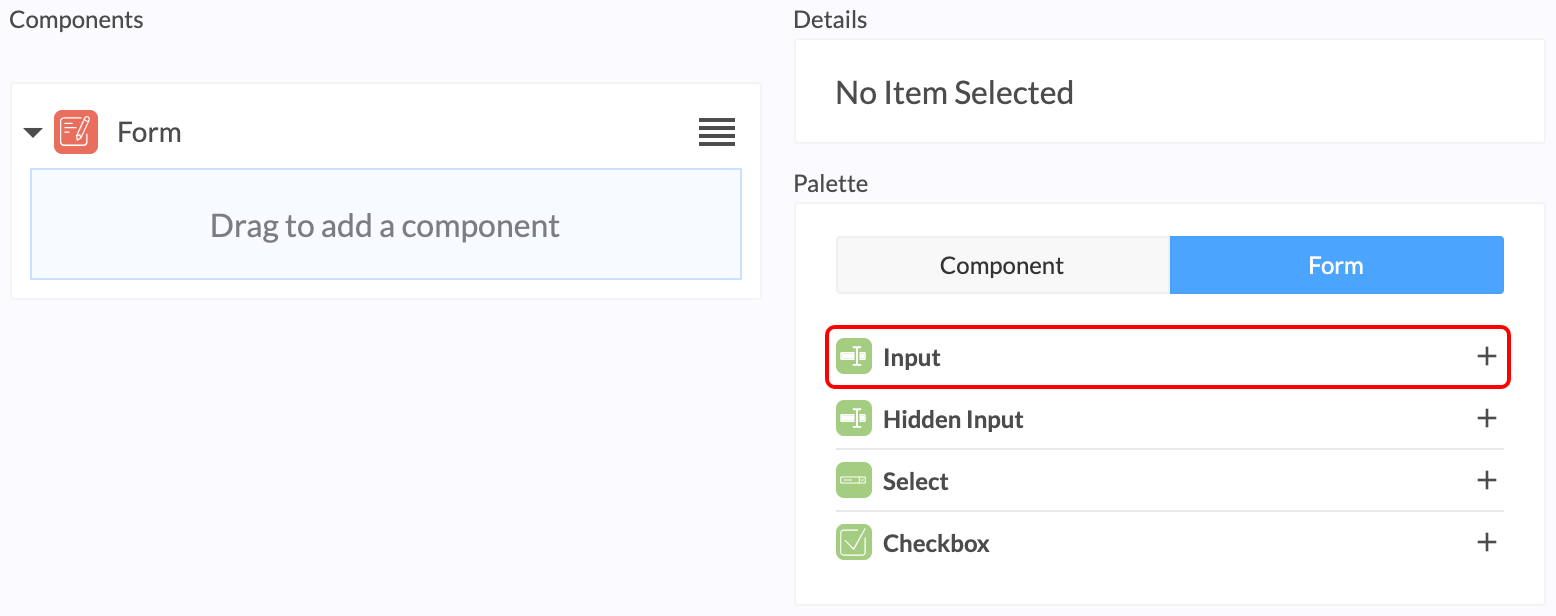The height and width of the screenshot is (616, 1556).
Task: Switch to the Component palette tab
Action: [1003, 265]
